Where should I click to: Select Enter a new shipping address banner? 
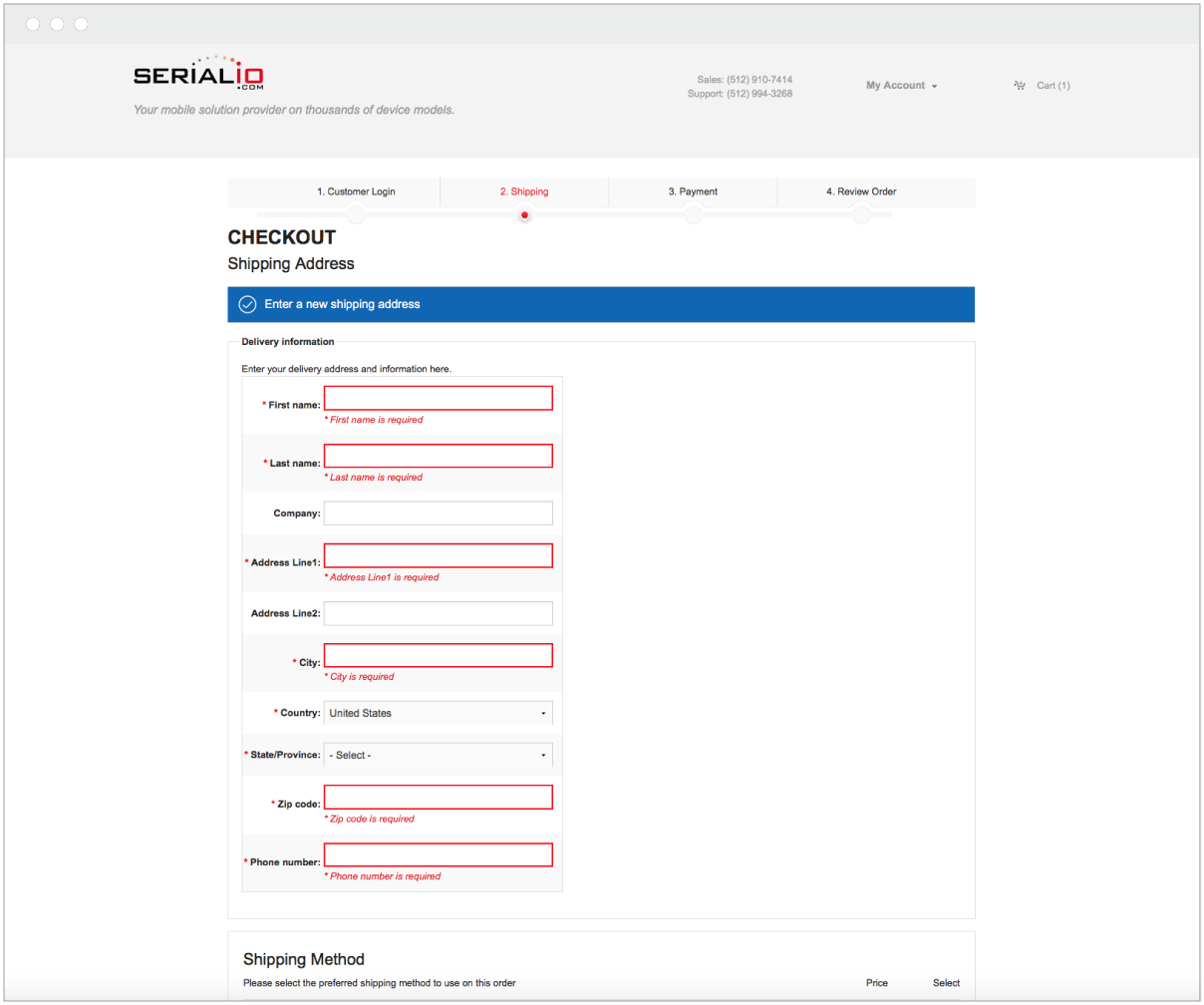pyautogui.click(x=601, y=304)
